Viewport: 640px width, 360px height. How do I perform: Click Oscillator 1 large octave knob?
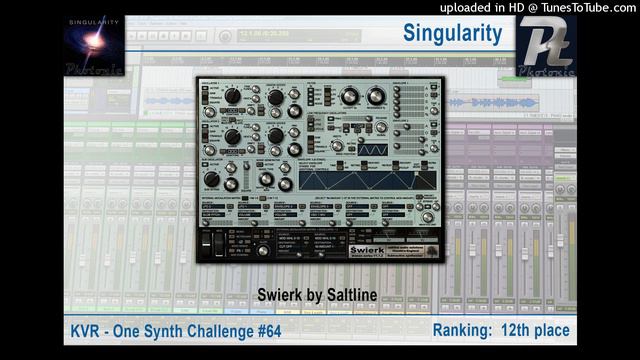click(232, 96)
